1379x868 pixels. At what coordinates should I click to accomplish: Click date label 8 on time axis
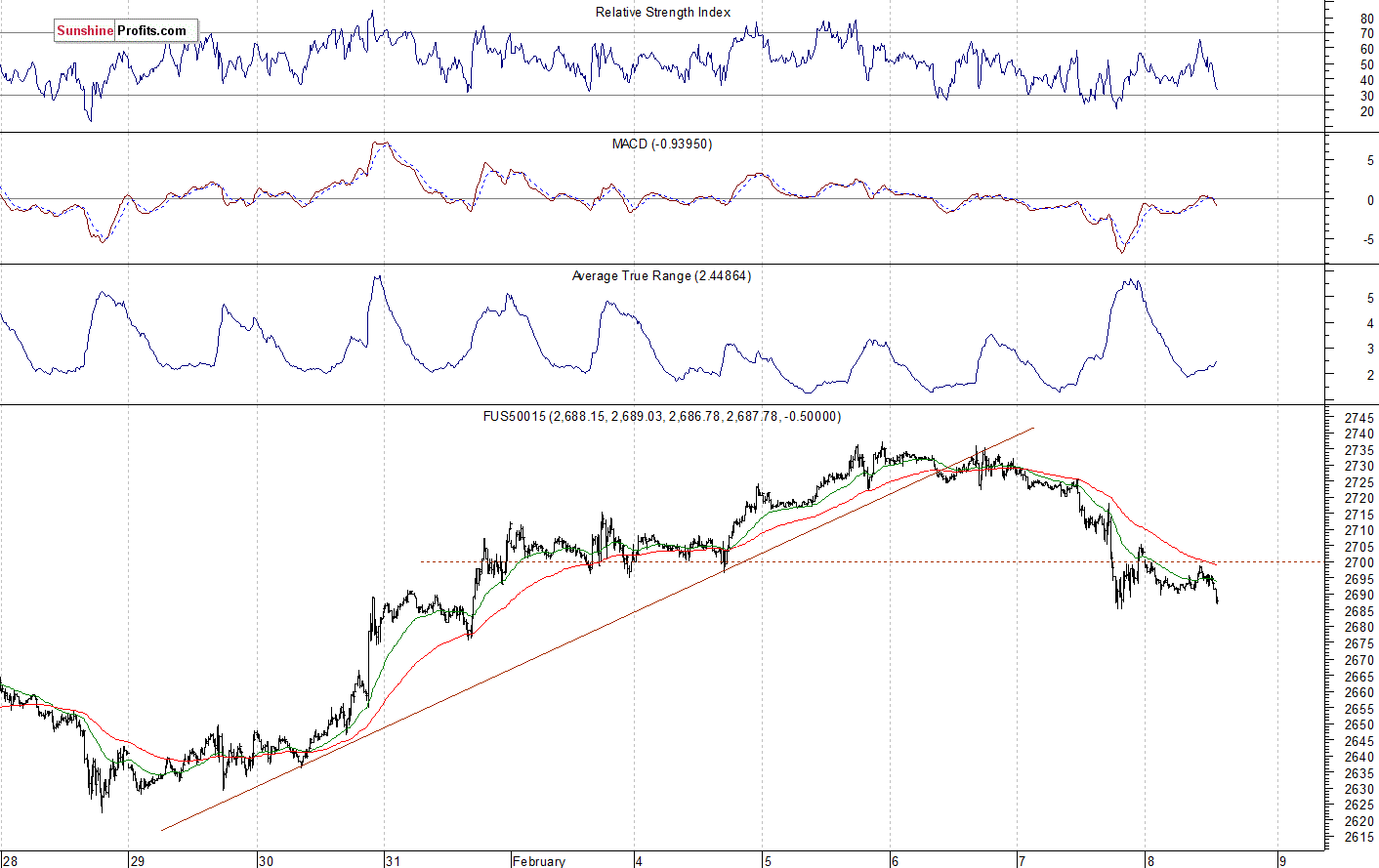coord(1151,860)
